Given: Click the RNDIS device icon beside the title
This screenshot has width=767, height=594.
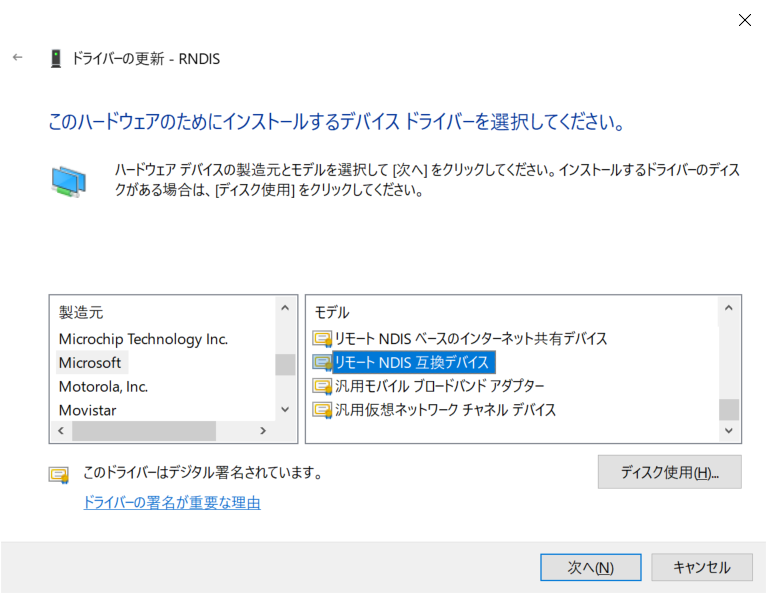Looking at the screenshot, I should coord(55,59).
